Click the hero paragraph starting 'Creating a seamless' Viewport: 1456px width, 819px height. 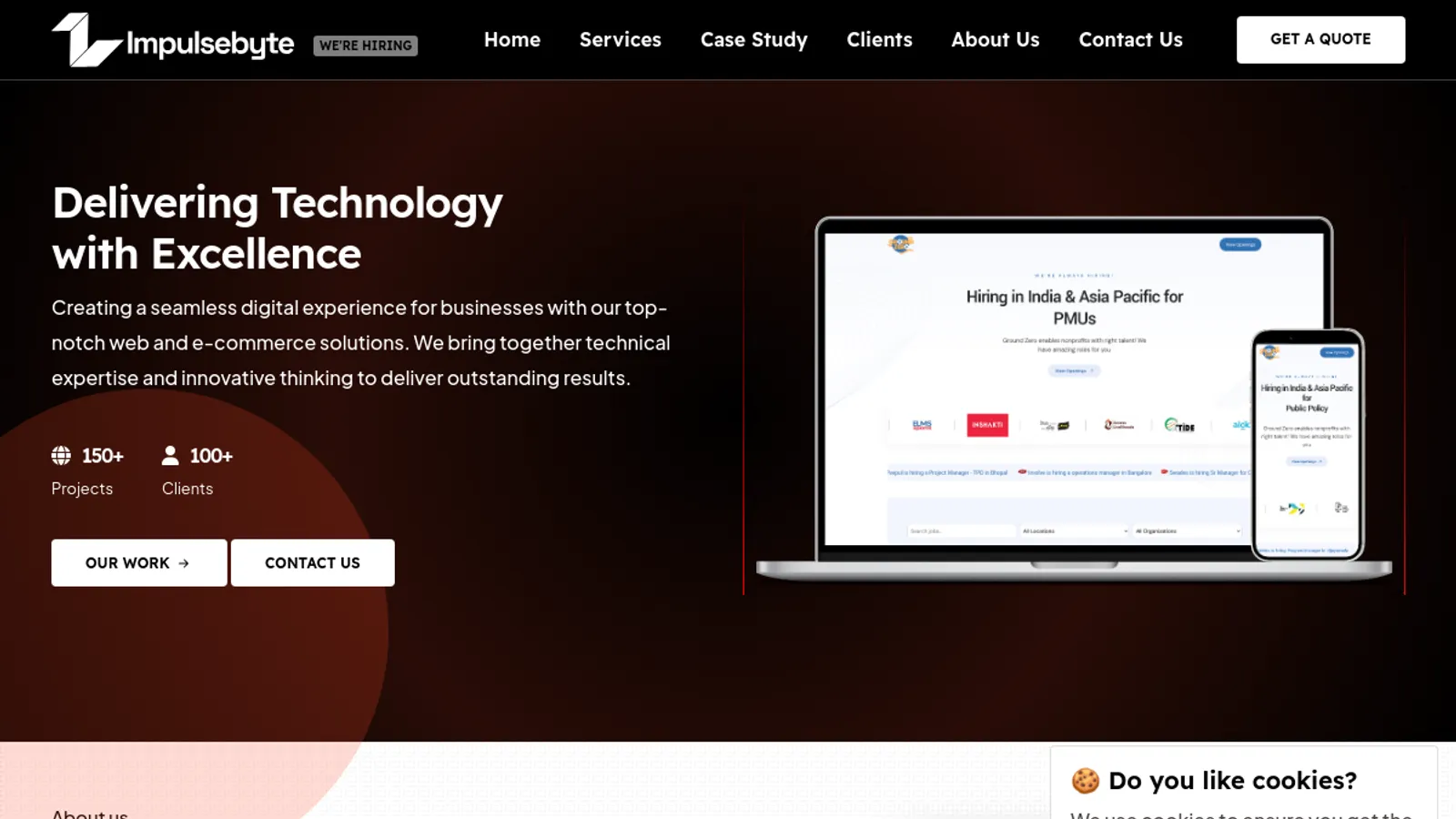[x=361, y=342]
